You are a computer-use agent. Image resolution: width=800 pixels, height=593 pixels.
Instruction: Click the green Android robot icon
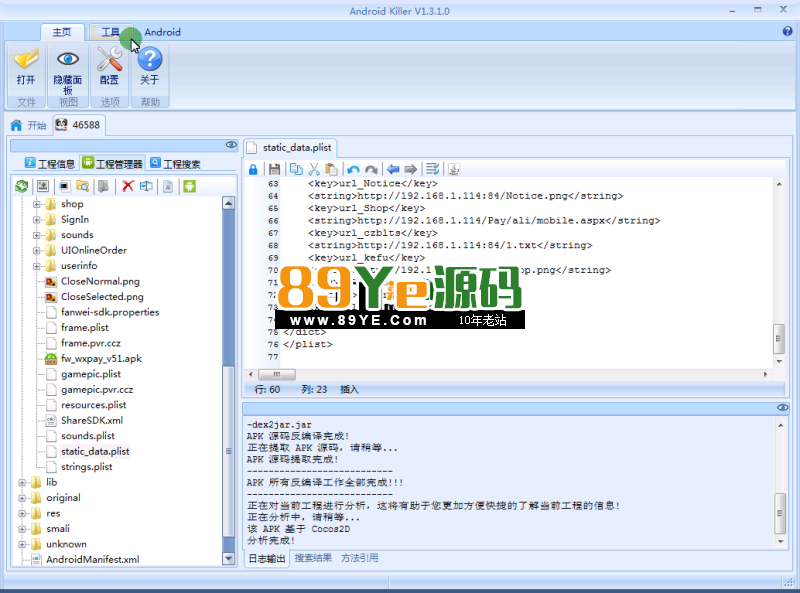pos(189,186)
